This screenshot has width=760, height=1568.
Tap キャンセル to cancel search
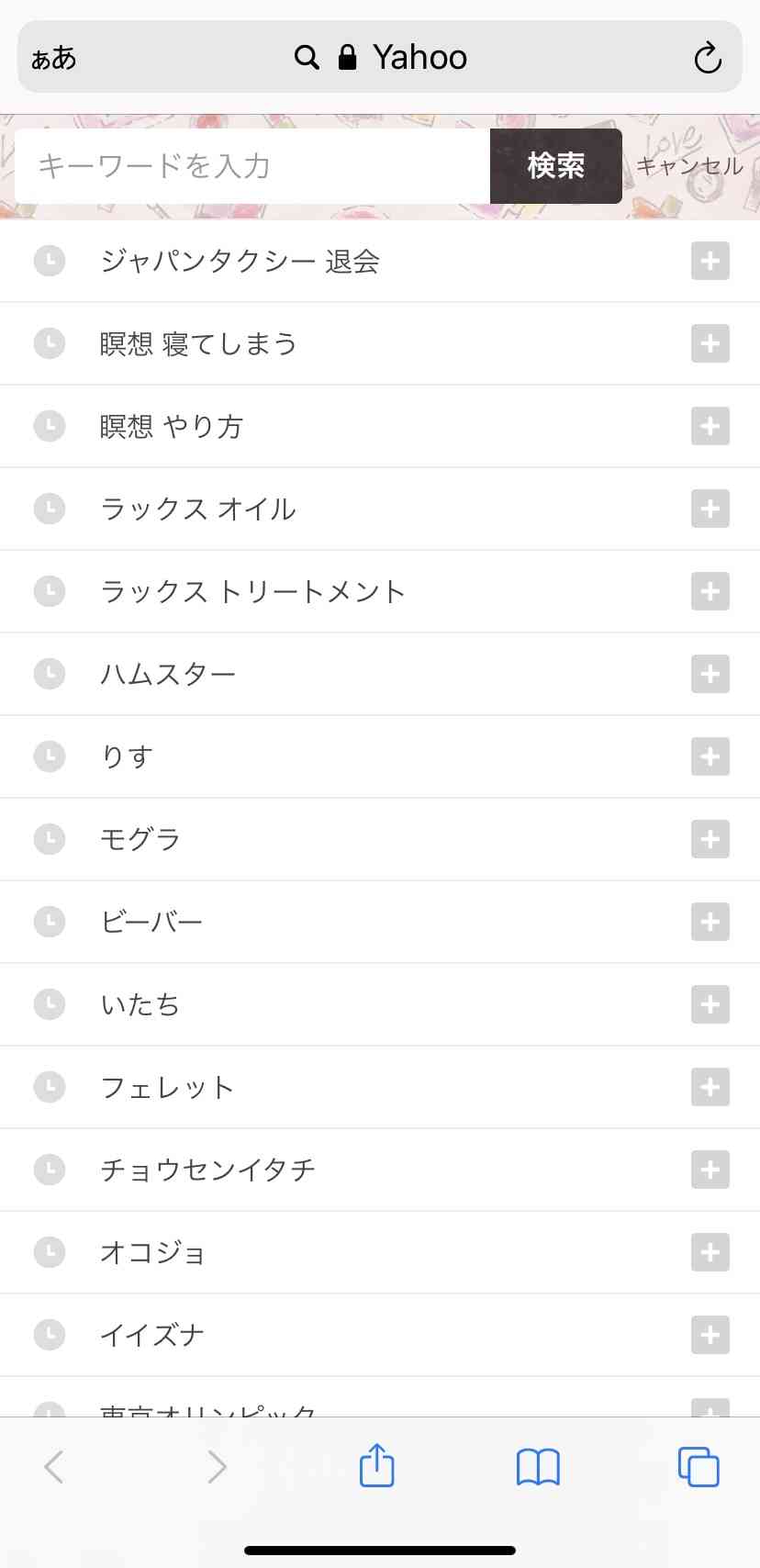689,166
